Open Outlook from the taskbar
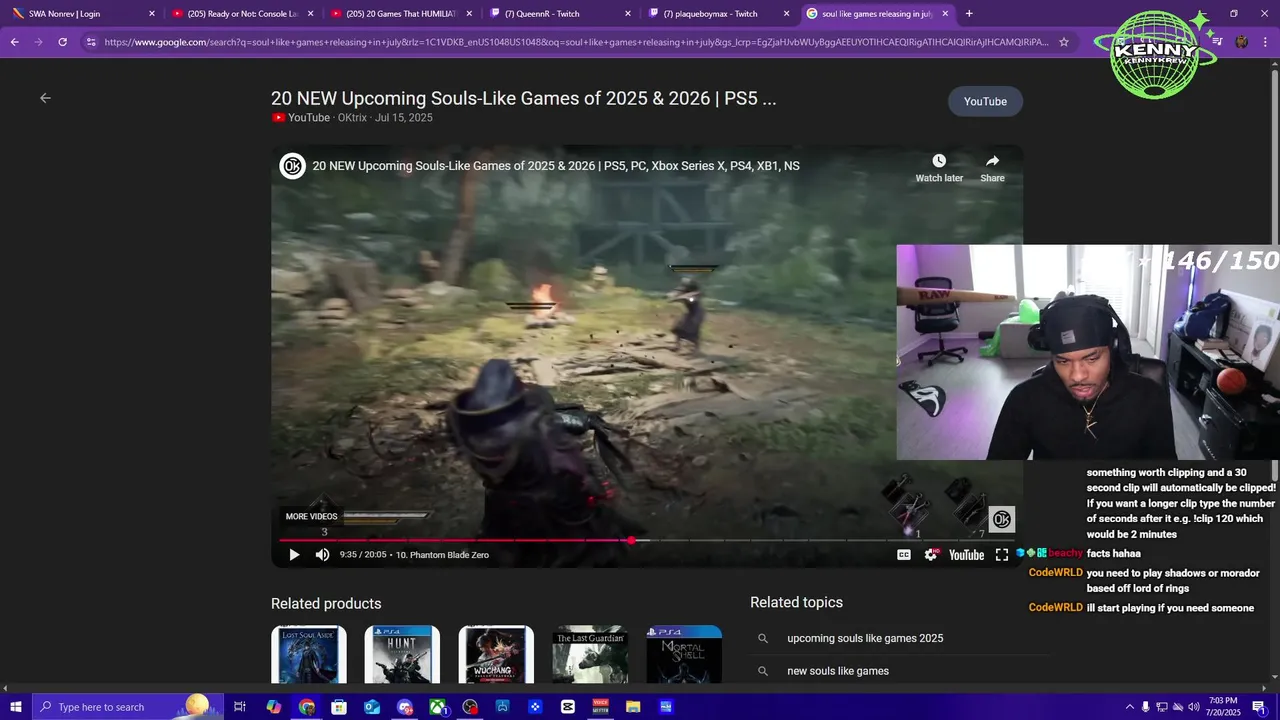The height and width of the screenshot is (720, 1280). 372,707
